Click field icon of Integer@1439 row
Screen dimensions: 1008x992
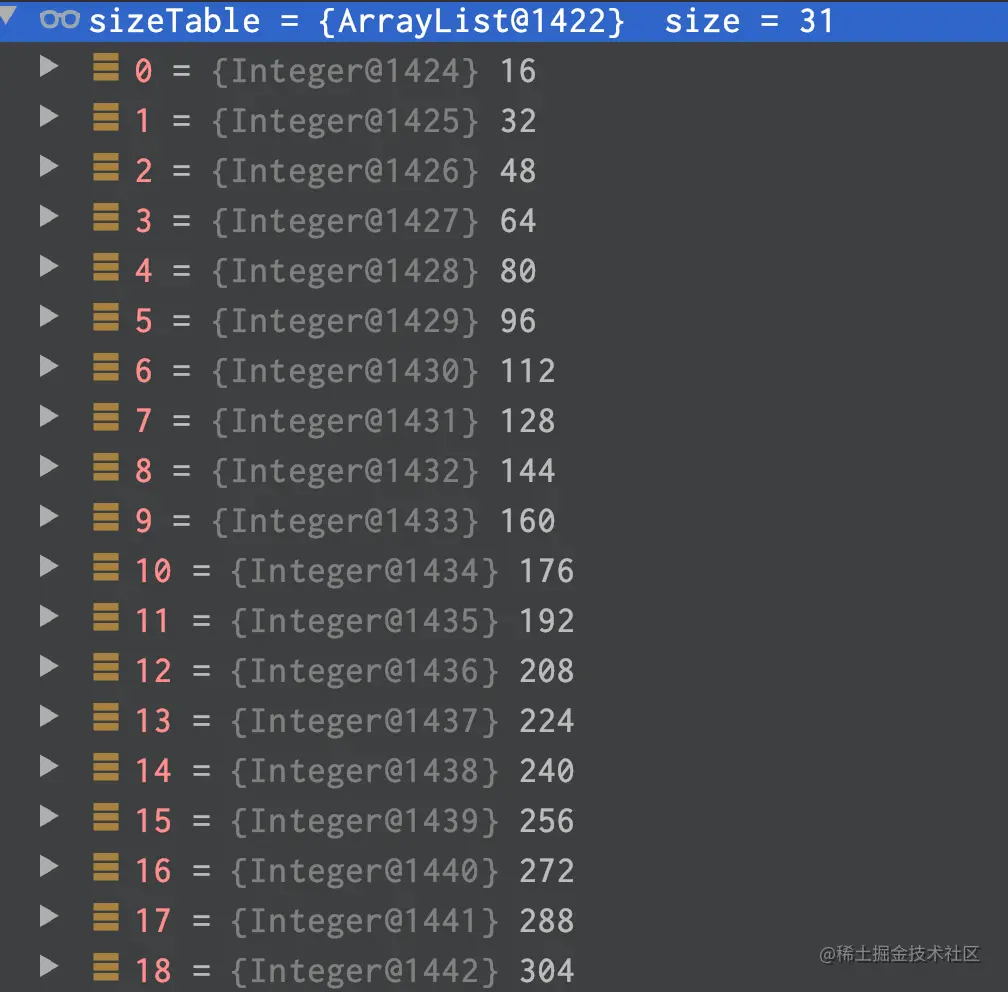(106, 817)
